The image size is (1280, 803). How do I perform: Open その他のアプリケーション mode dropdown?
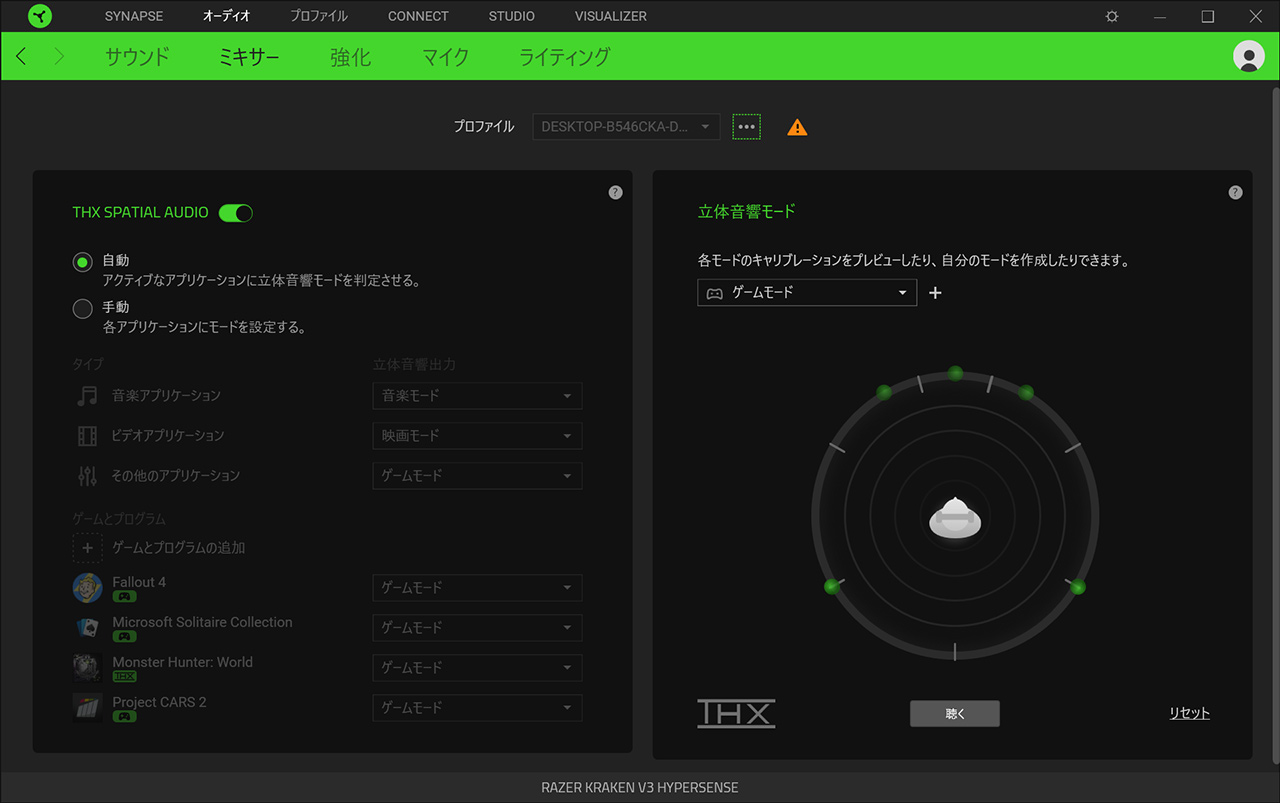477,476
